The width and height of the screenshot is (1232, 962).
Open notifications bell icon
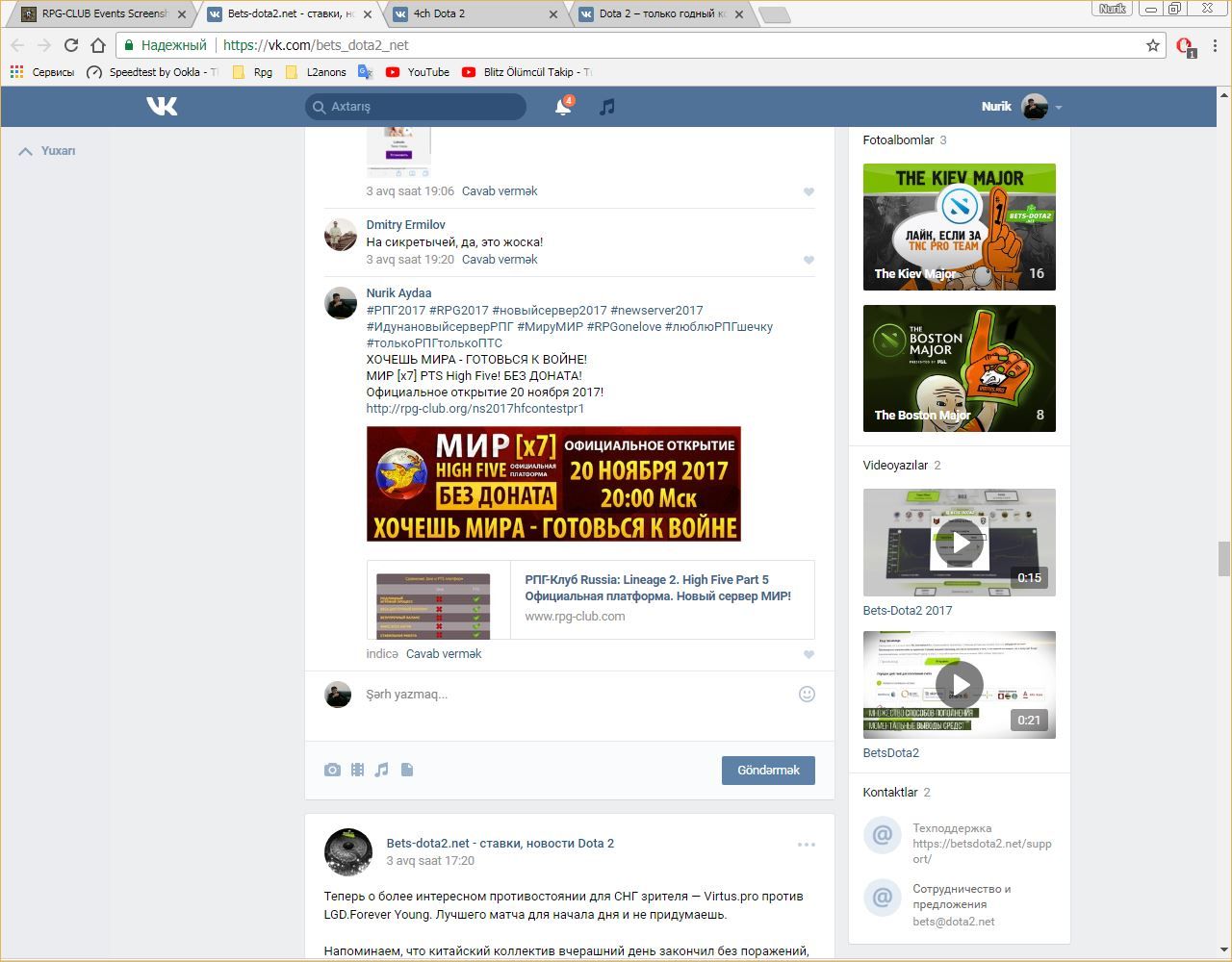(563, 106)
